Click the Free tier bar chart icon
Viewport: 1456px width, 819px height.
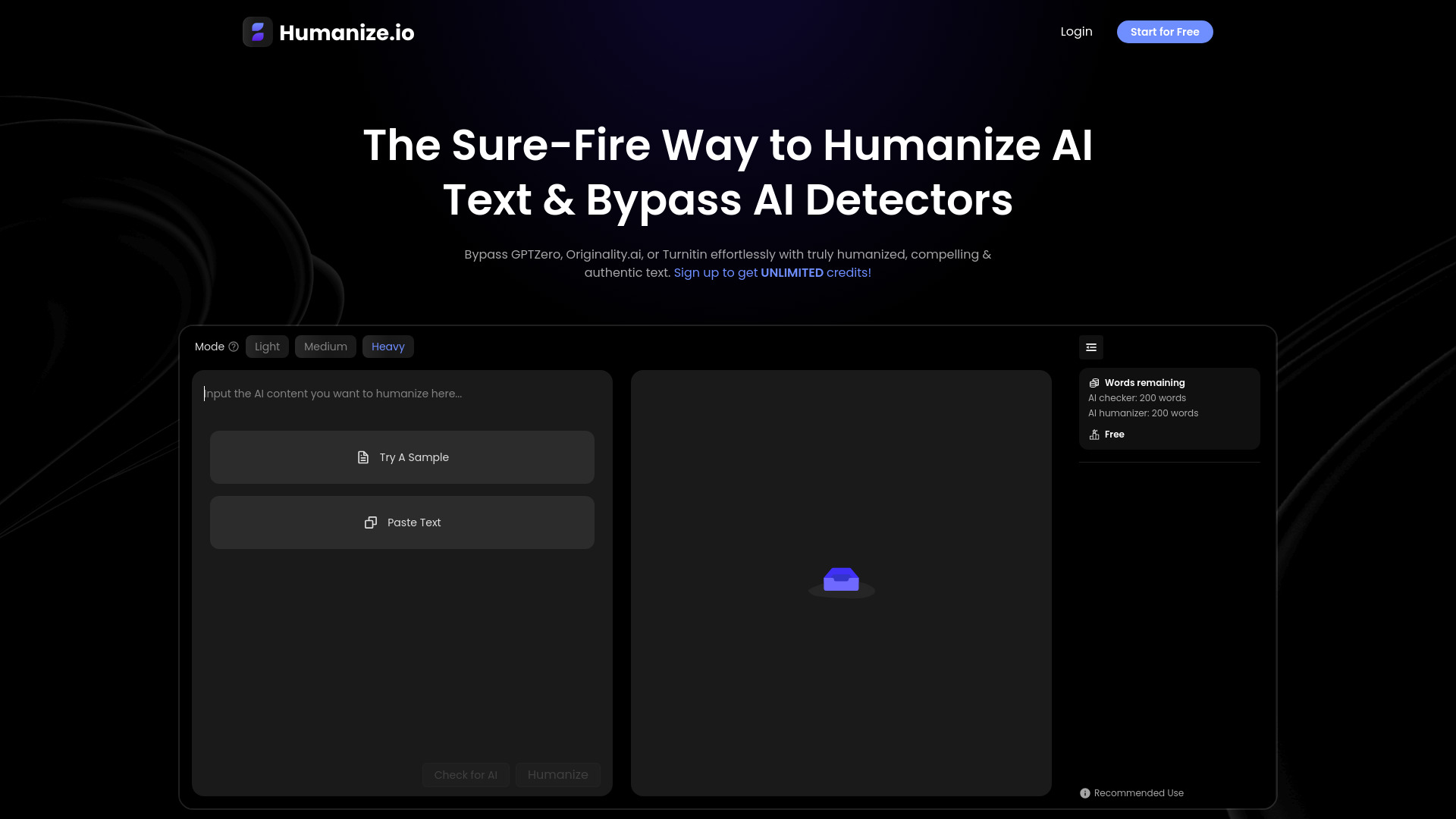click(1094, 434)
